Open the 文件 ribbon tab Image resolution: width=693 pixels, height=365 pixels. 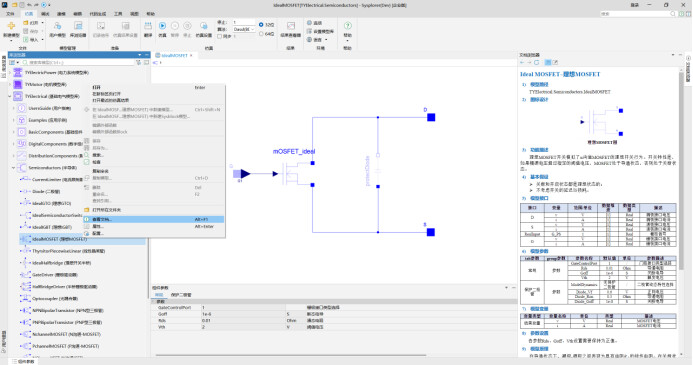tap(10, 14)
